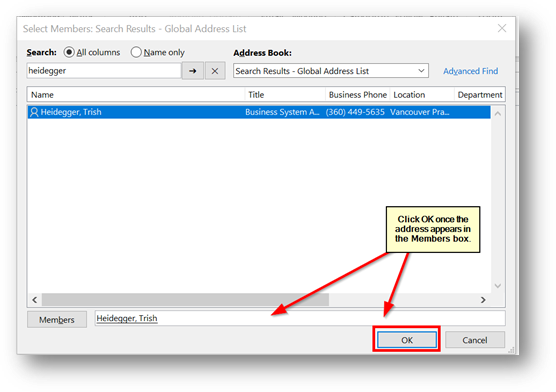Click into the heidegger search field
Screen dimensions: 556x392
[104, 71]
